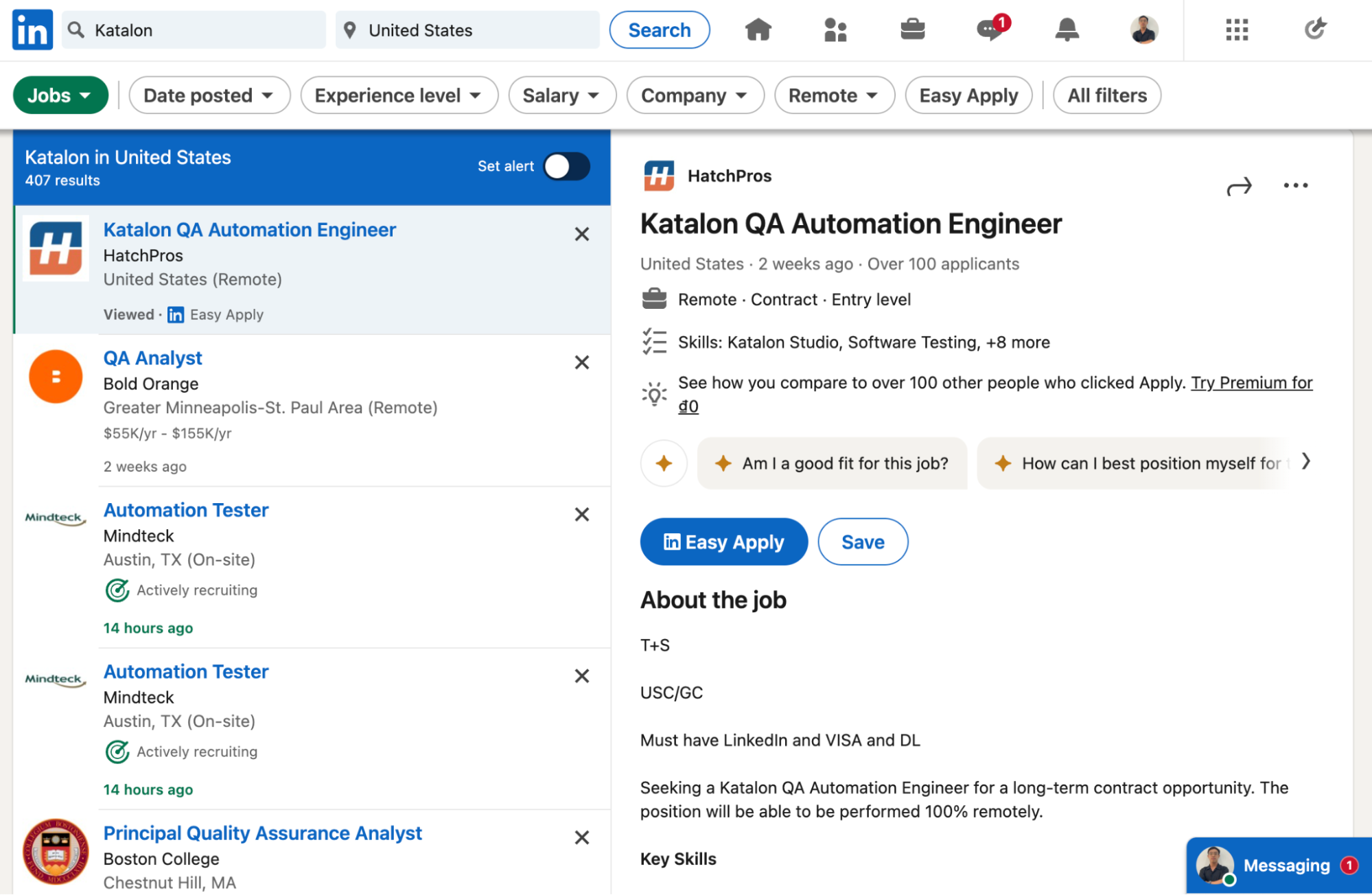The width and height of the screenshot is (1372, 895).
Task: Click '407 results' text
Action: tap(62, 181)
